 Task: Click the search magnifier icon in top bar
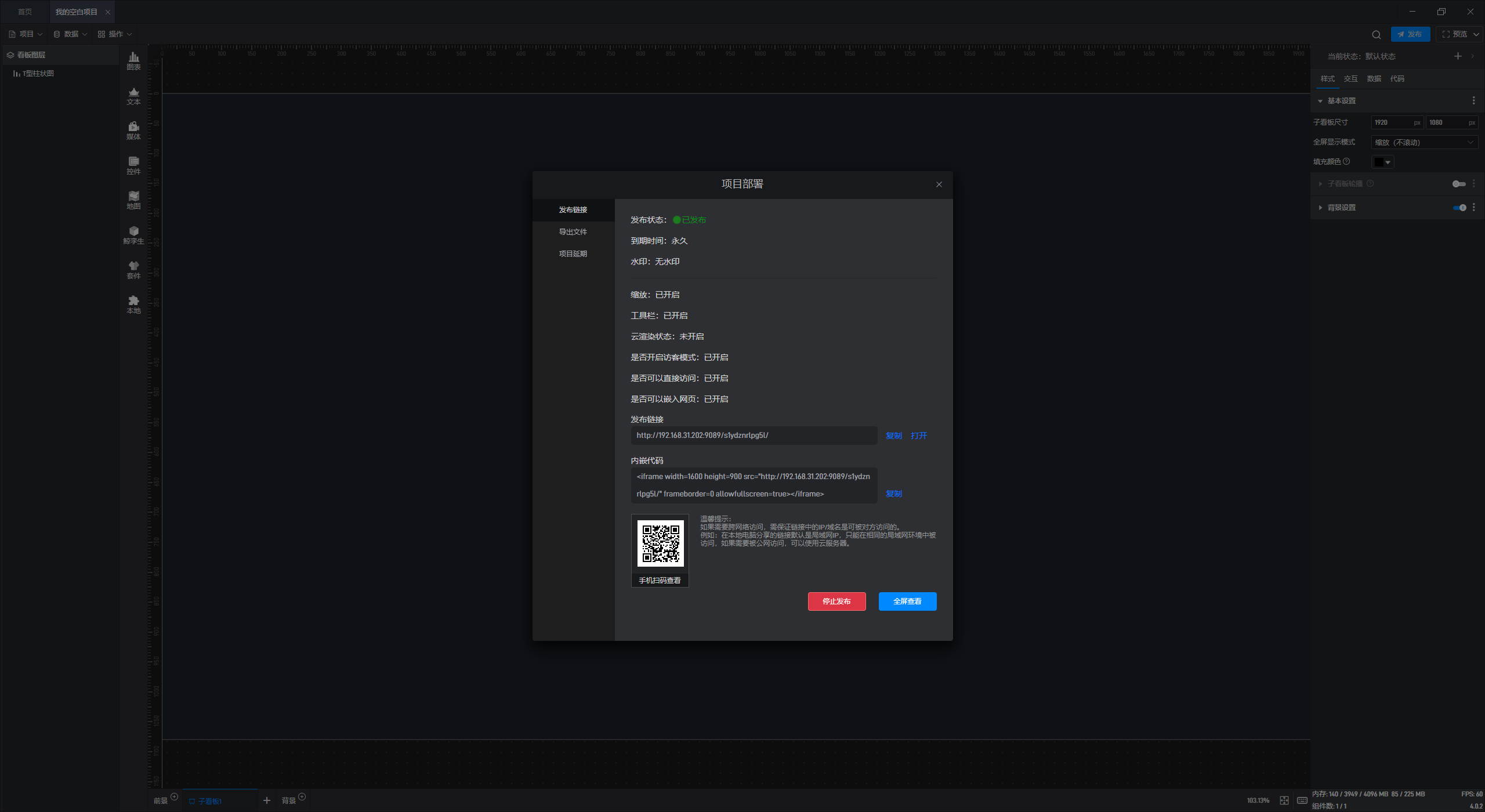point(1376,34)
